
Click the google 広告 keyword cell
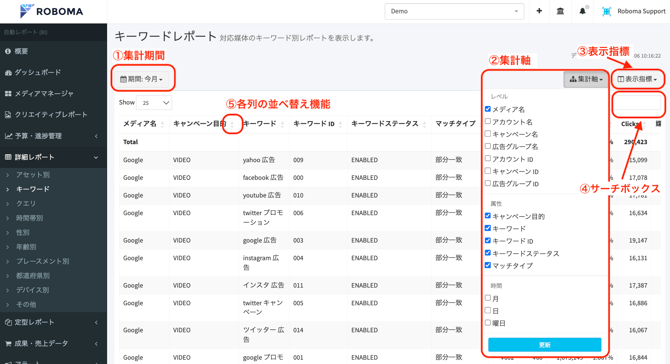tap(259, 241)
